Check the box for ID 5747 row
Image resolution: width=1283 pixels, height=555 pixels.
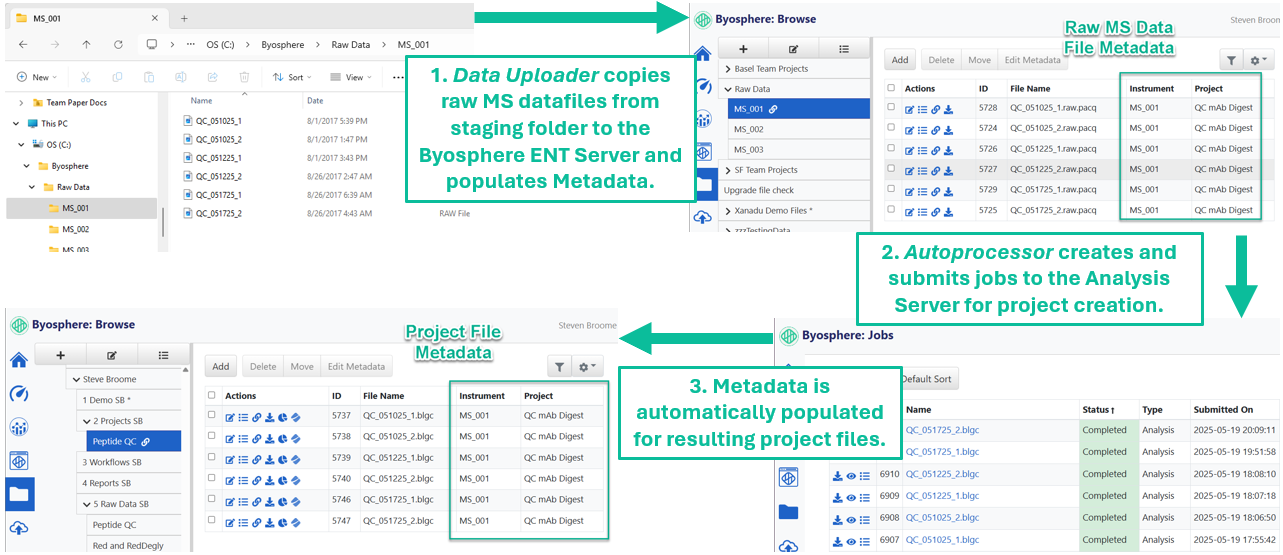(211, 520)
